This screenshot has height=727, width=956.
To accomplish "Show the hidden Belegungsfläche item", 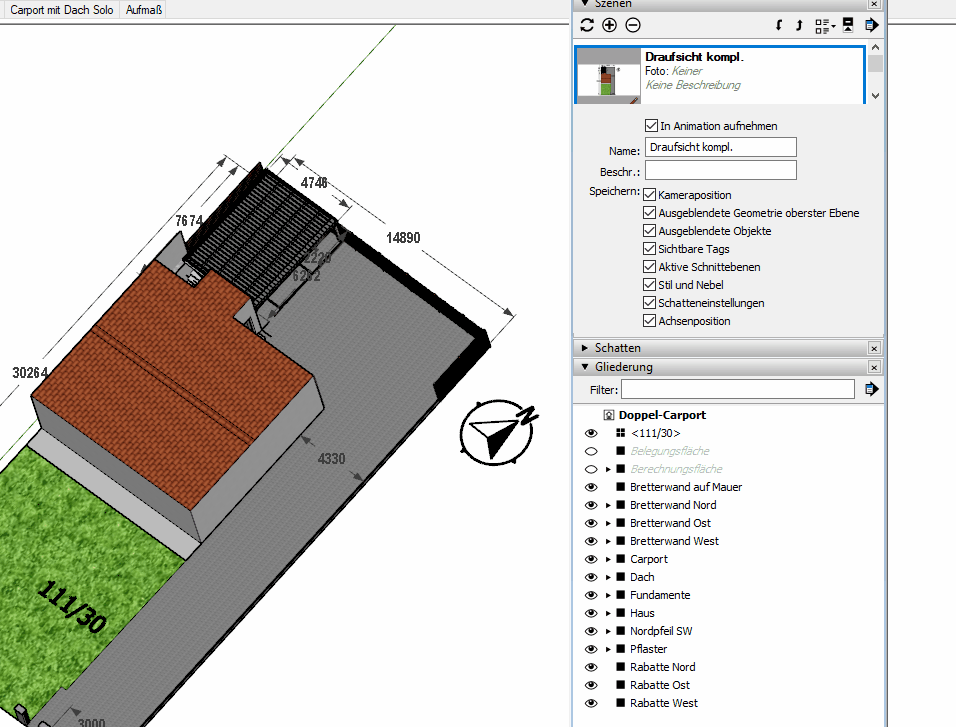I will click(x=590, y=451).
